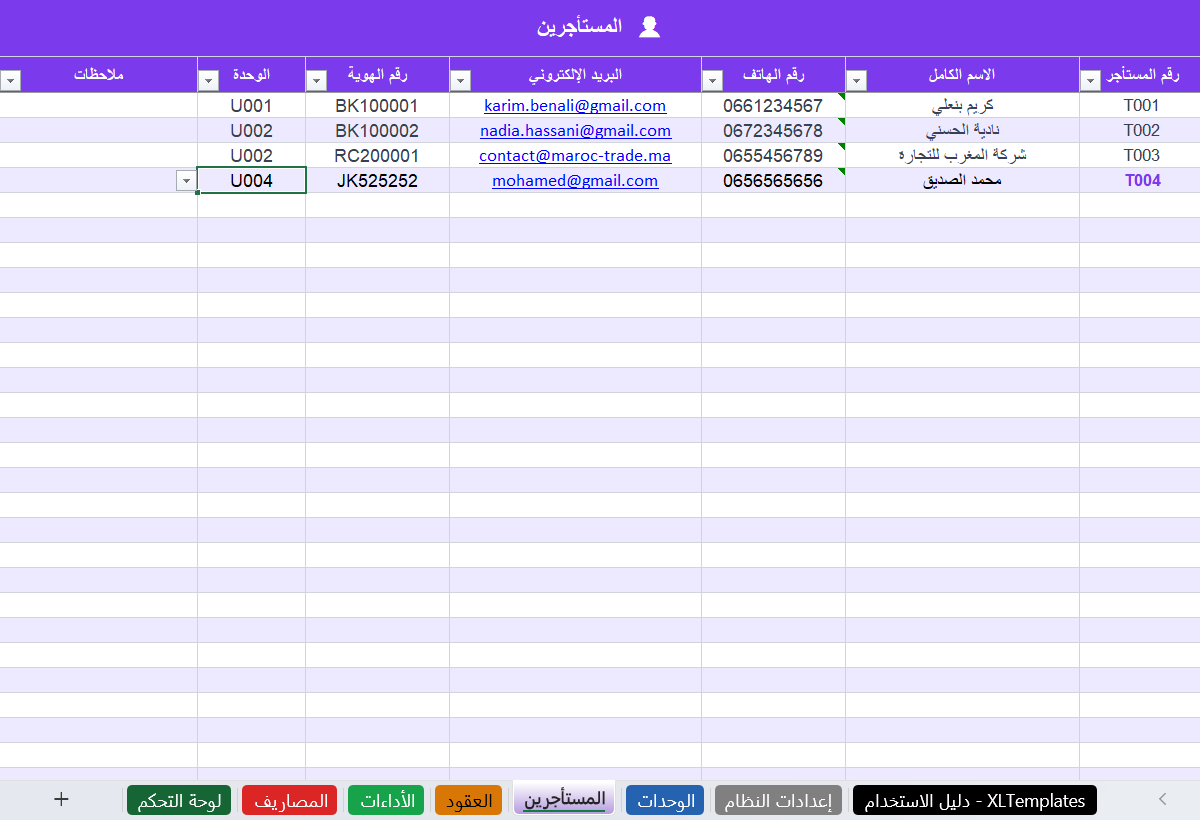Open filter dropdown for ملاحظات column
The height and width of the screenshot is (821, 1200).
(x=10, y=80)
